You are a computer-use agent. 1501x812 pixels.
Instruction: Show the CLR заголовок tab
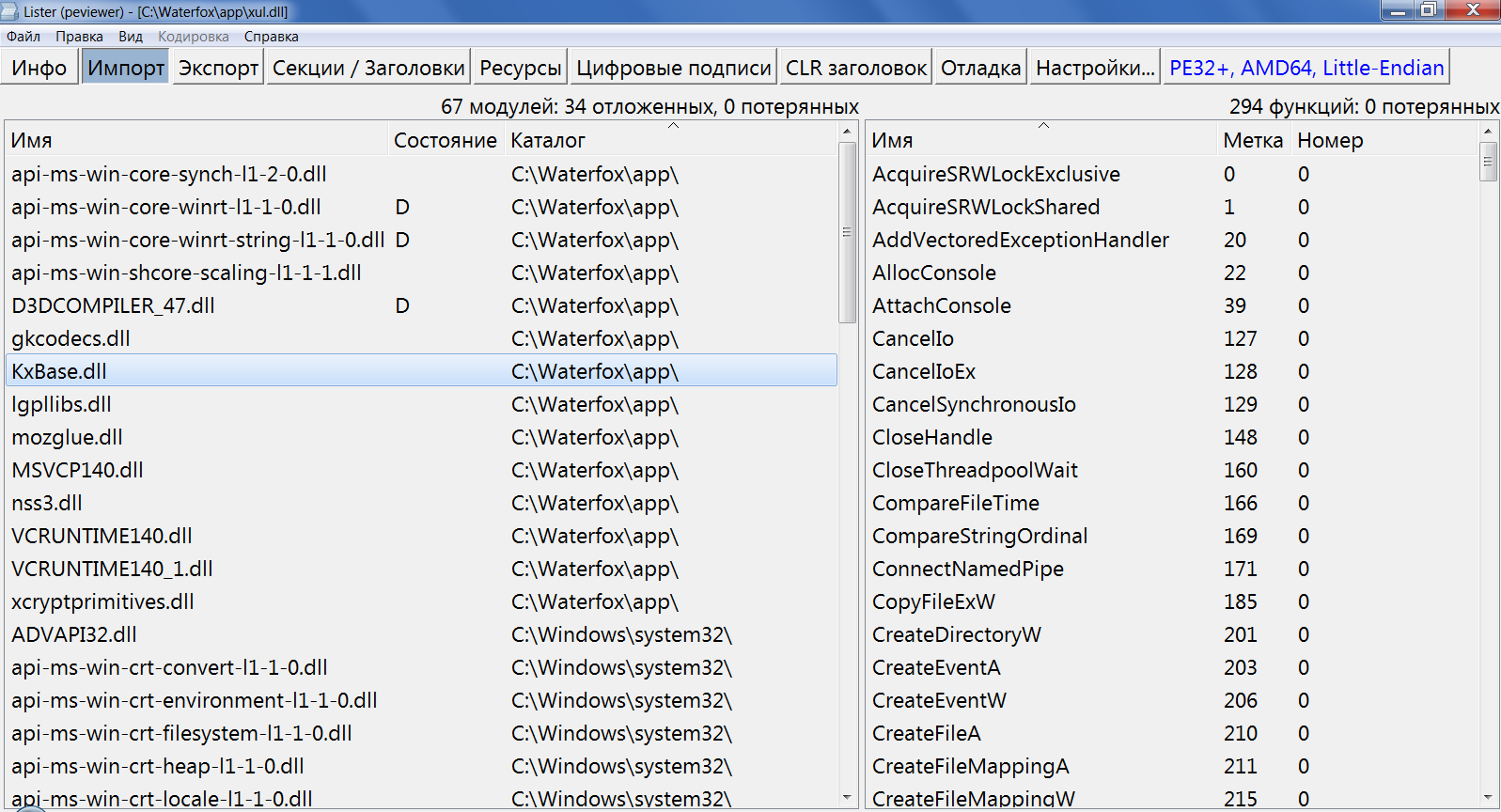856,68
